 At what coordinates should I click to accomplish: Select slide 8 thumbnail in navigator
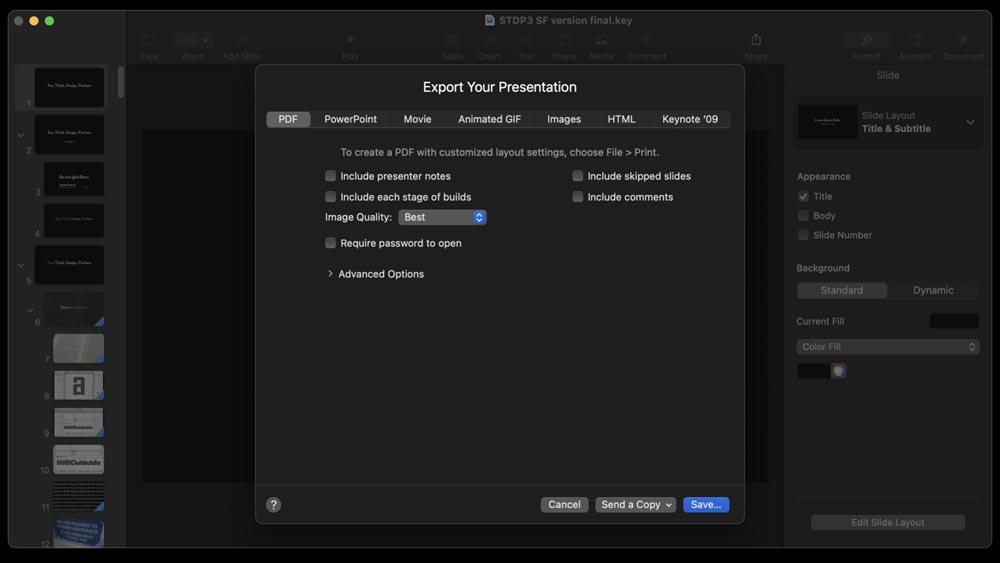(x=78, y=385)
